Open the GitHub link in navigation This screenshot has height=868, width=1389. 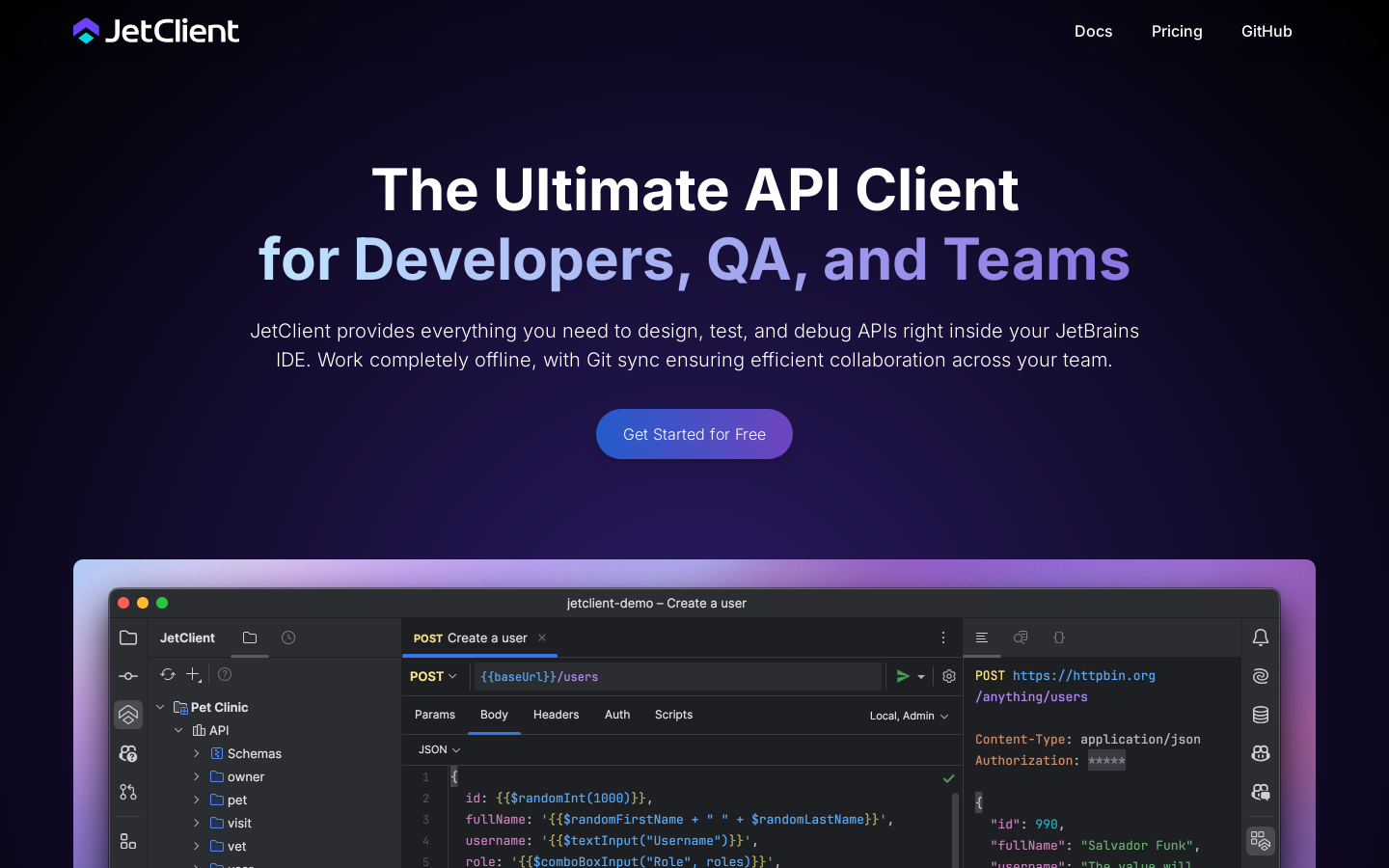[x=1266, y=31]
